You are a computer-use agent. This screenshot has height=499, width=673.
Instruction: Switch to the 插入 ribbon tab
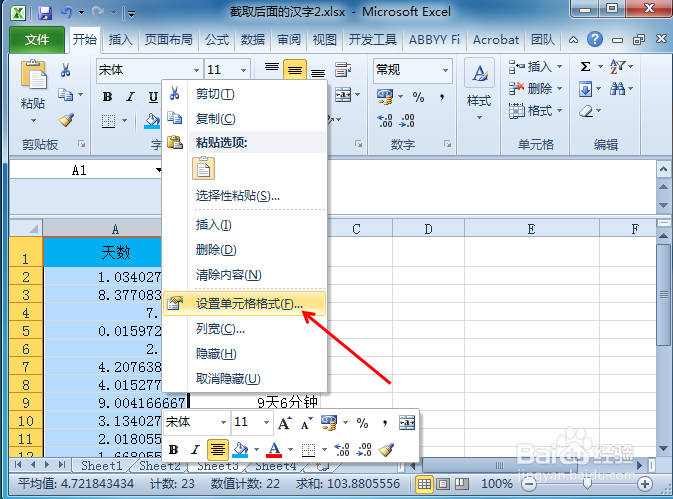[x=120, y=40]
